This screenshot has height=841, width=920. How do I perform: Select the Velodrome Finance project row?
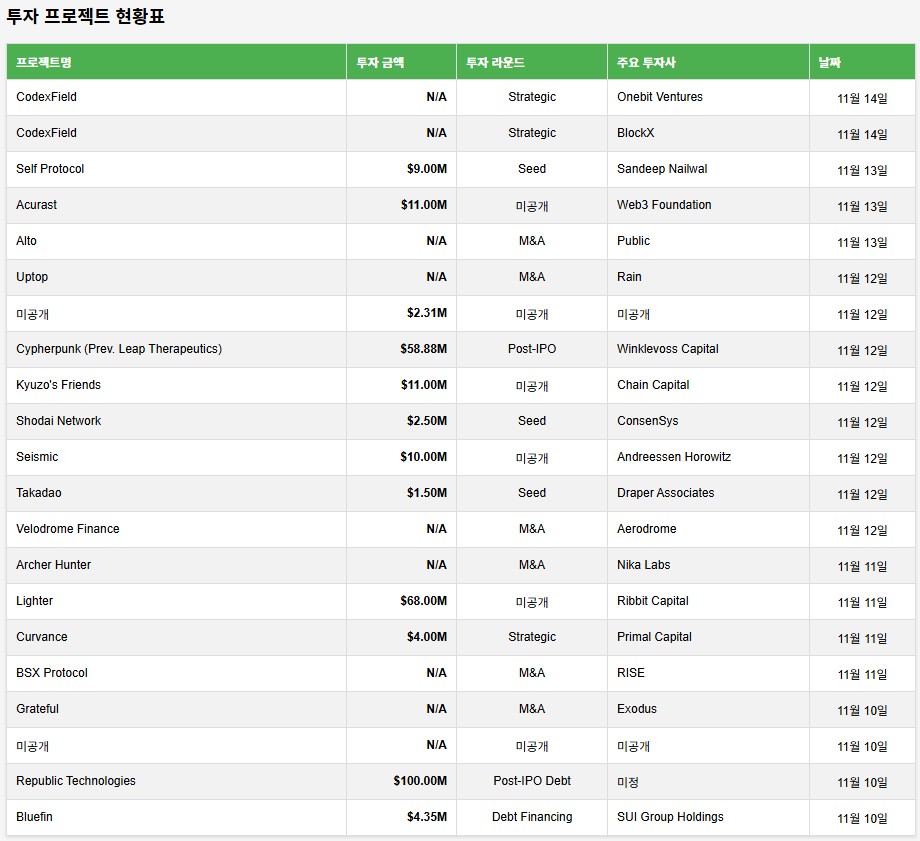tap(68, 529)
